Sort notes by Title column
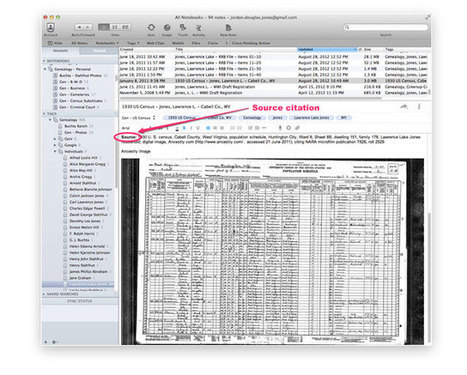This screenshot has height=375, width=467. (235, 49)
